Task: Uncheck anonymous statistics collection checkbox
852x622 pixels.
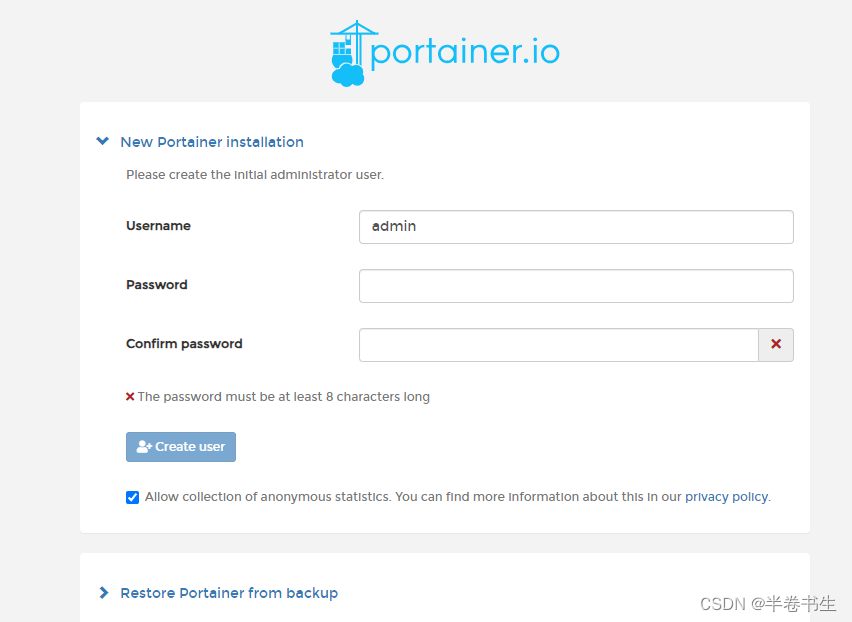Action: (132, 497)
